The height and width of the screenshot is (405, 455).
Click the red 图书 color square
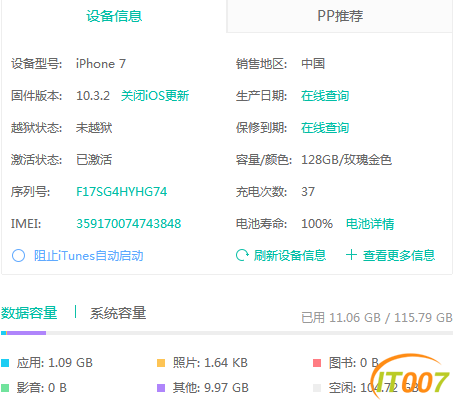[x=317, y=363]
